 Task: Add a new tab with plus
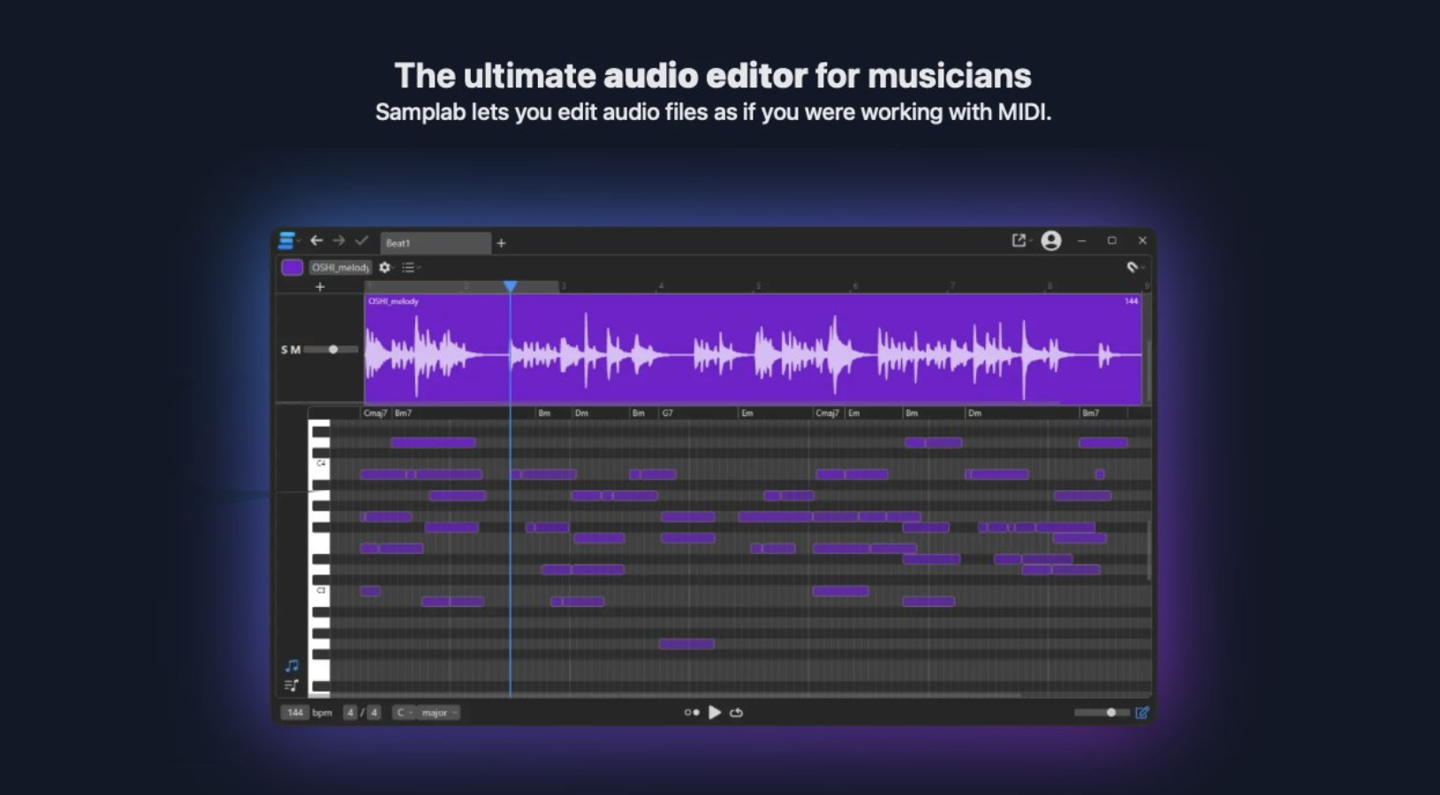click(x=501, y=243)
